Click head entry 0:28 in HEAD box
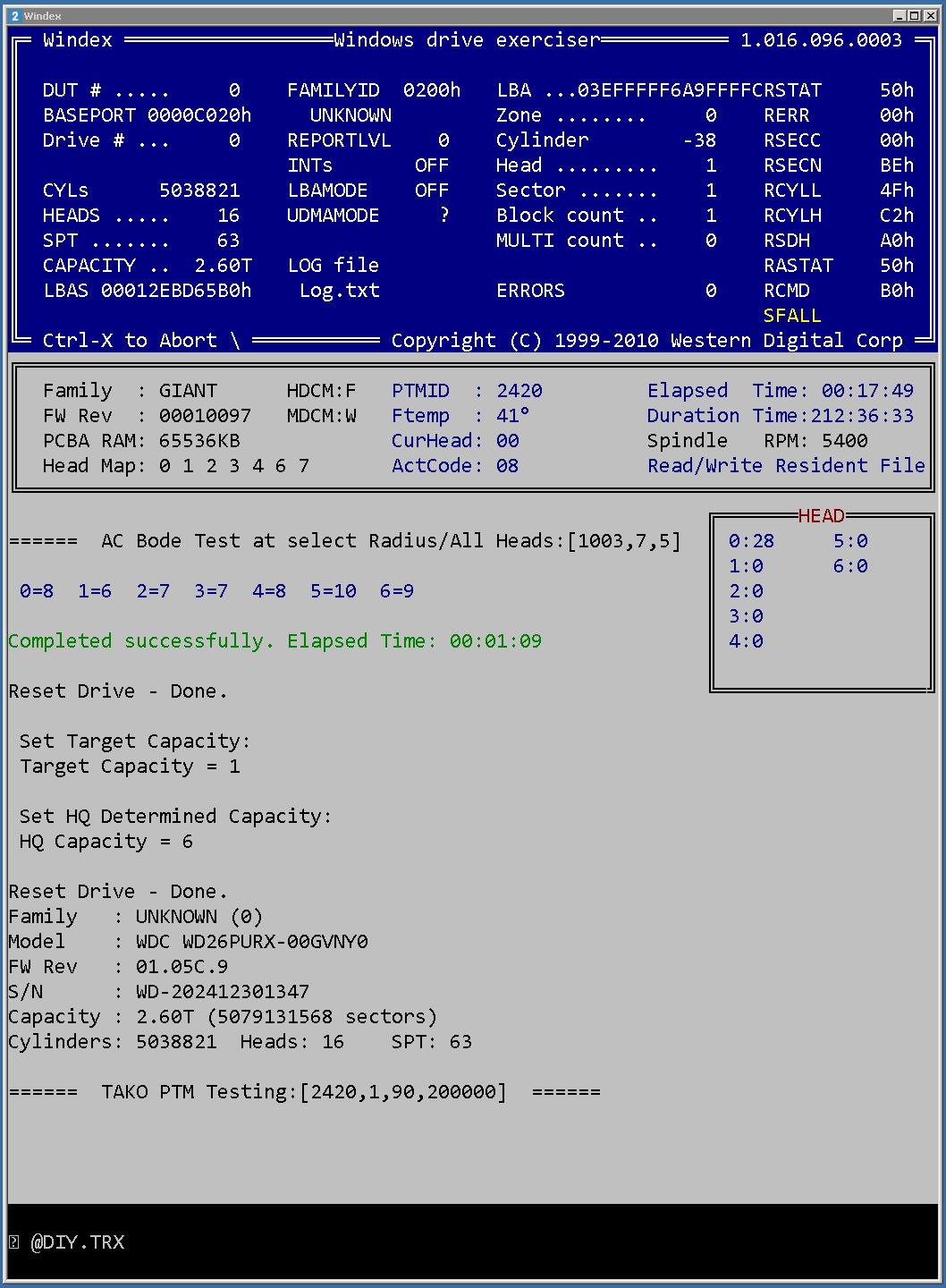 click(751, 541)
